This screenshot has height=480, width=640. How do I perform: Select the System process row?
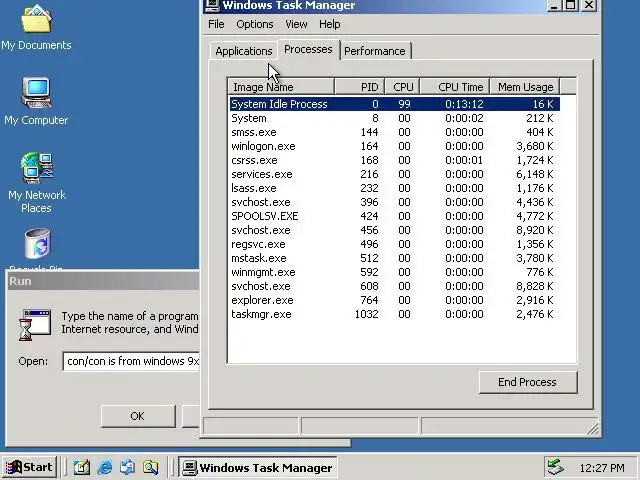394,118
